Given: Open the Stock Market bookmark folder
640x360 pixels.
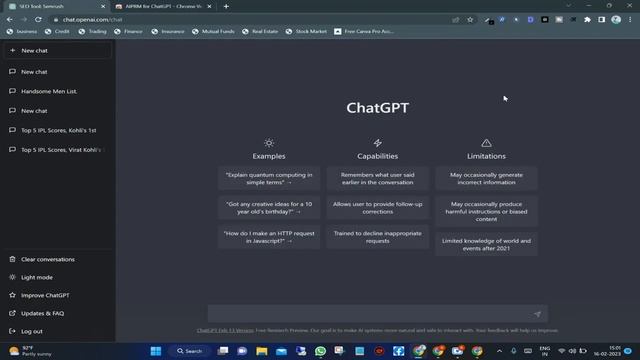Looking at the screenshot, I should tap(306, 31).
